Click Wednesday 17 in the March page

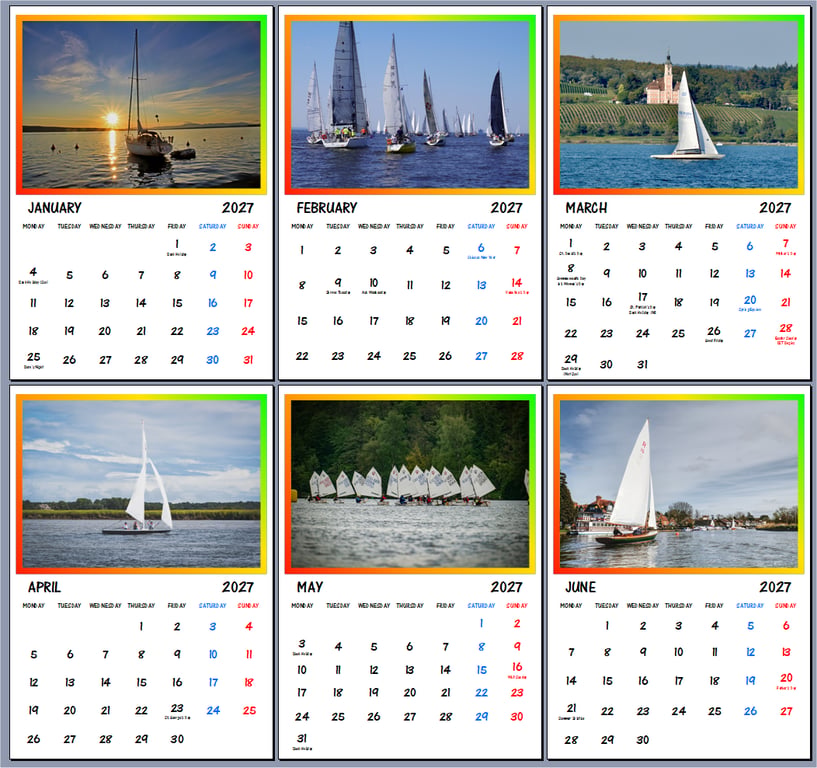[x=642, y=296]
